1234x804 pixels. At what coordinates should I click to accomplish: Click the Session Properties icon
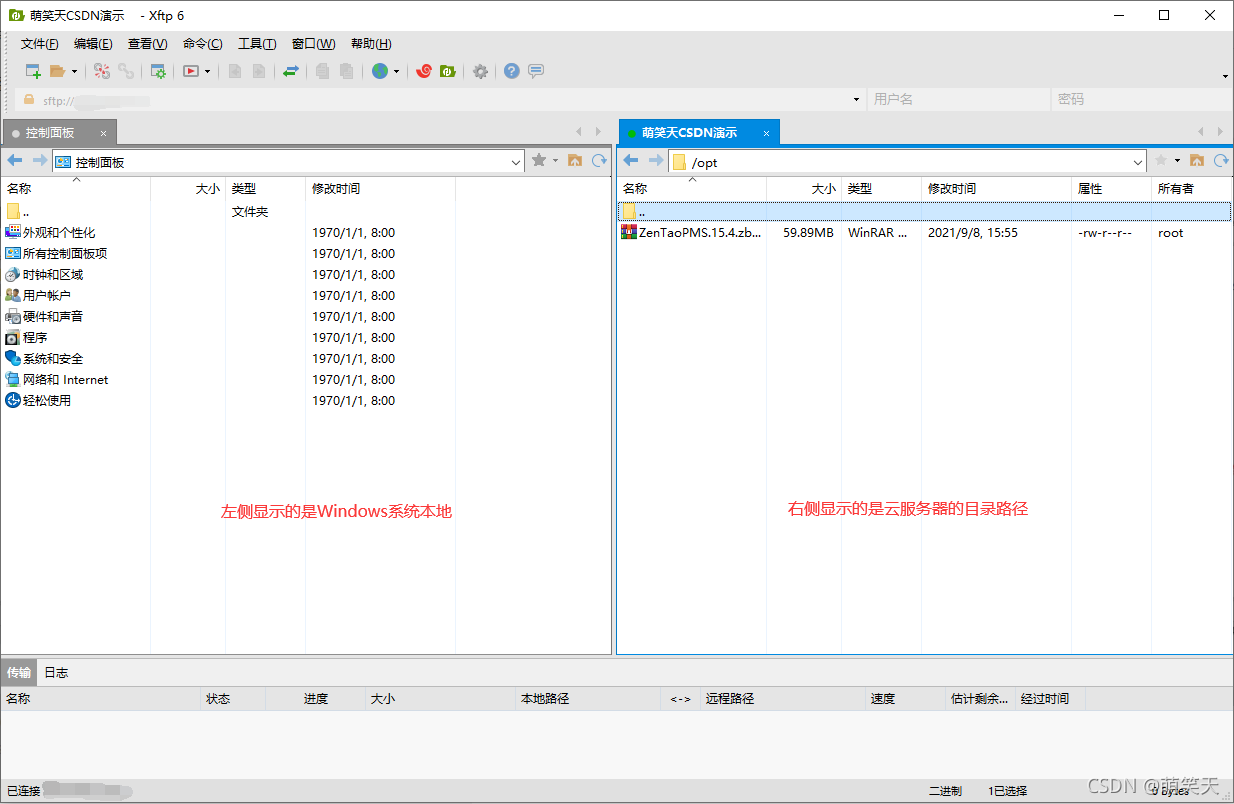pyautogui.click(x=158, y=71)
